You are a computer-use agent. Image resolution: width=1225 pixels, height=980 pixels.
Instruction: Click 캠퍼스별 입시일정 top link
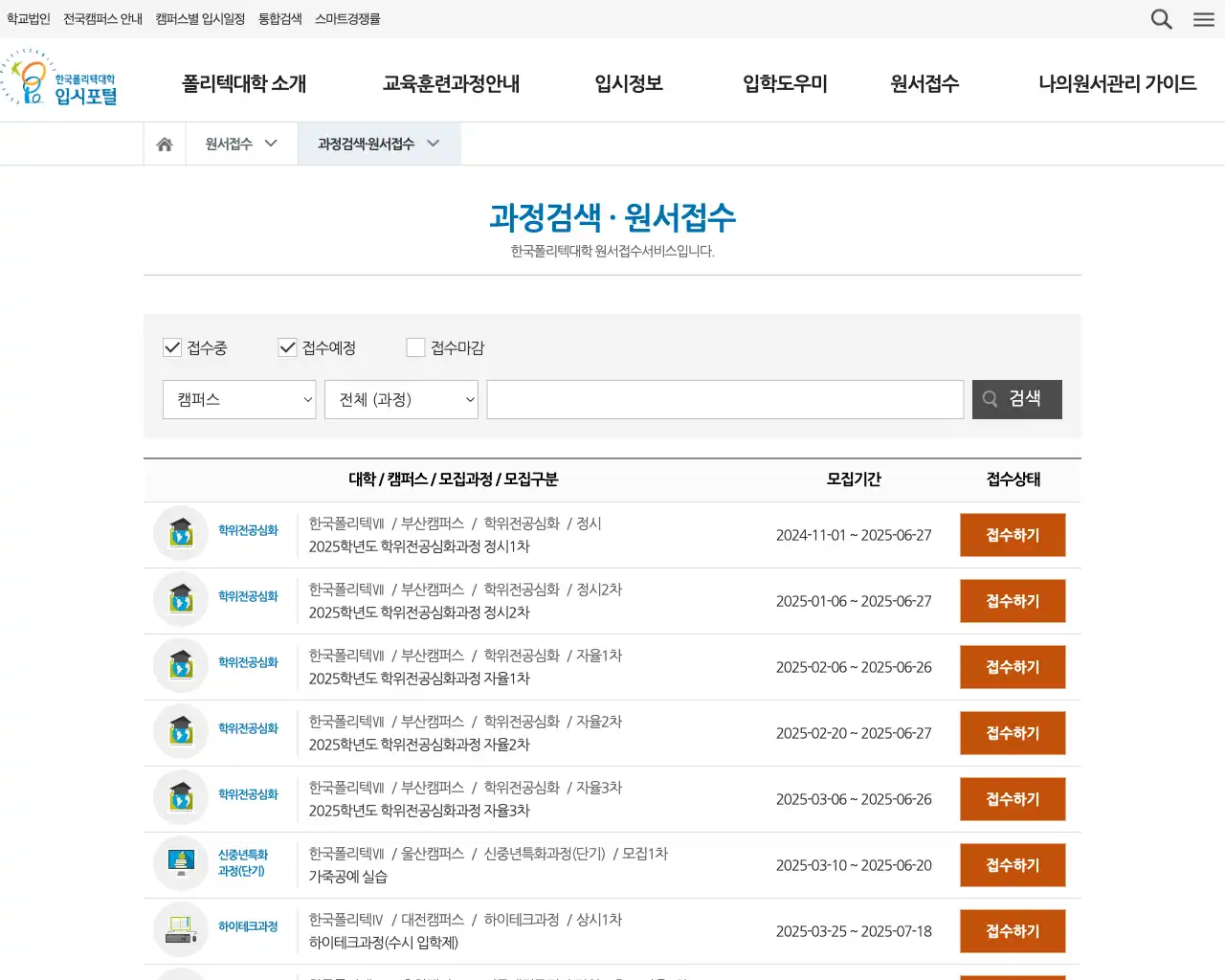click(200, 18)
